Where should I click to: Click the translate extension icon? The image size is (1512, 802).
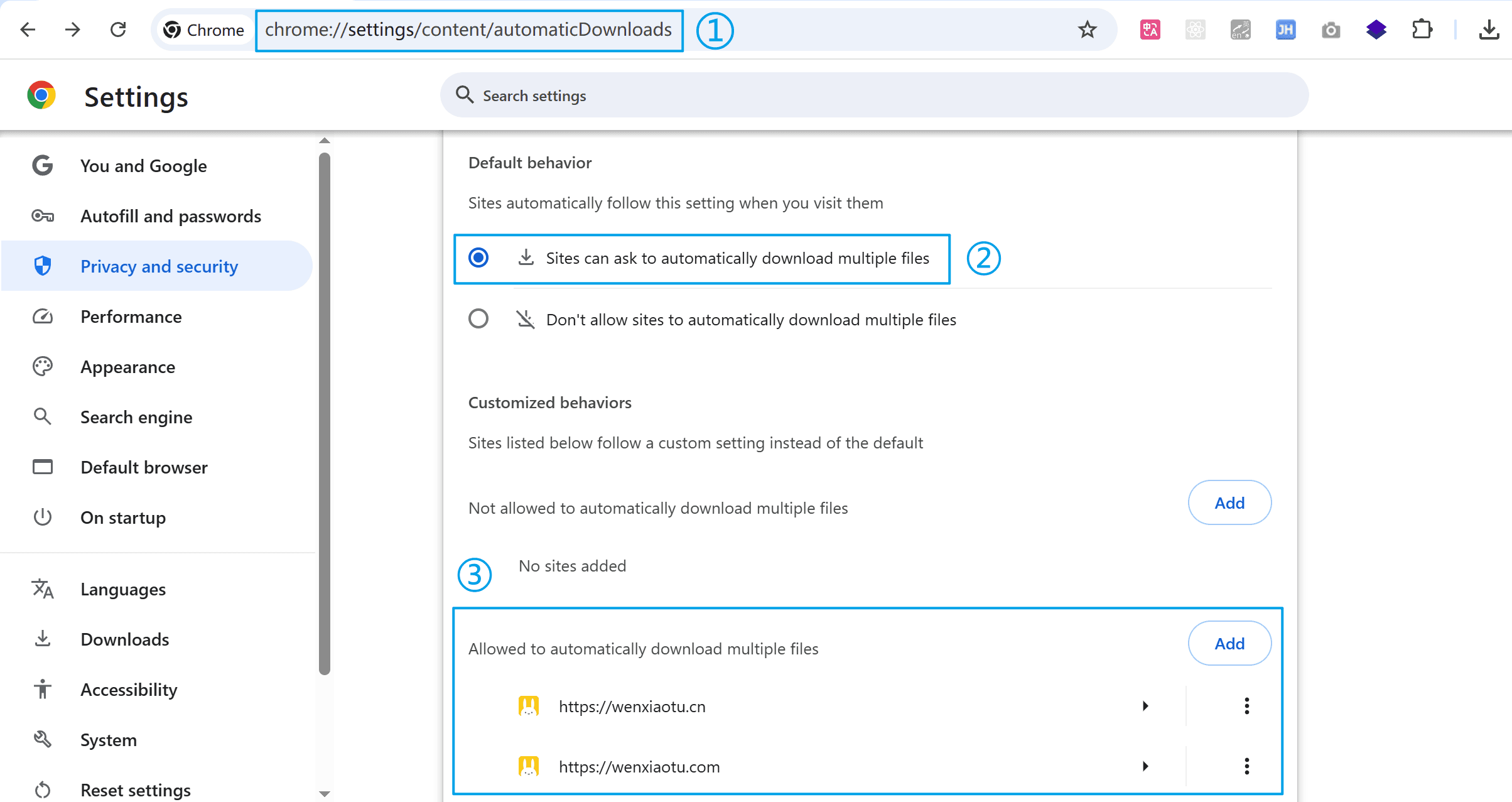1150,30
